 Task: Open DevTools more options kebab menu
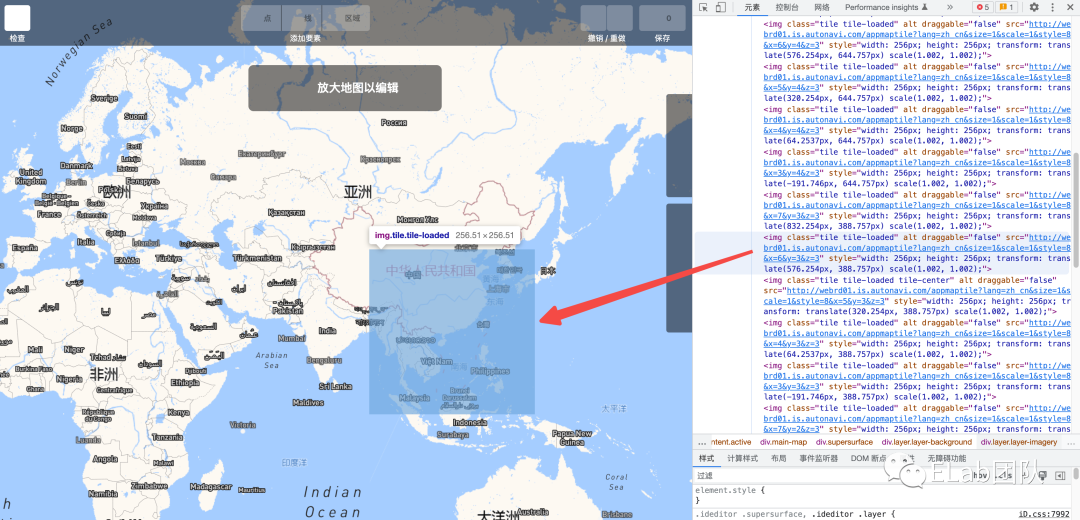[1053, 7]
